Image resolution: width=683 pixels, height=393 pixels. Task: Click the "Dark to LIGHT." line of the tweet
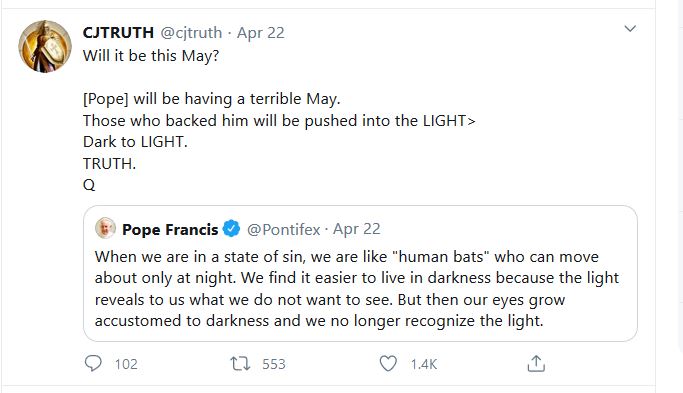(x=135, y=142)
